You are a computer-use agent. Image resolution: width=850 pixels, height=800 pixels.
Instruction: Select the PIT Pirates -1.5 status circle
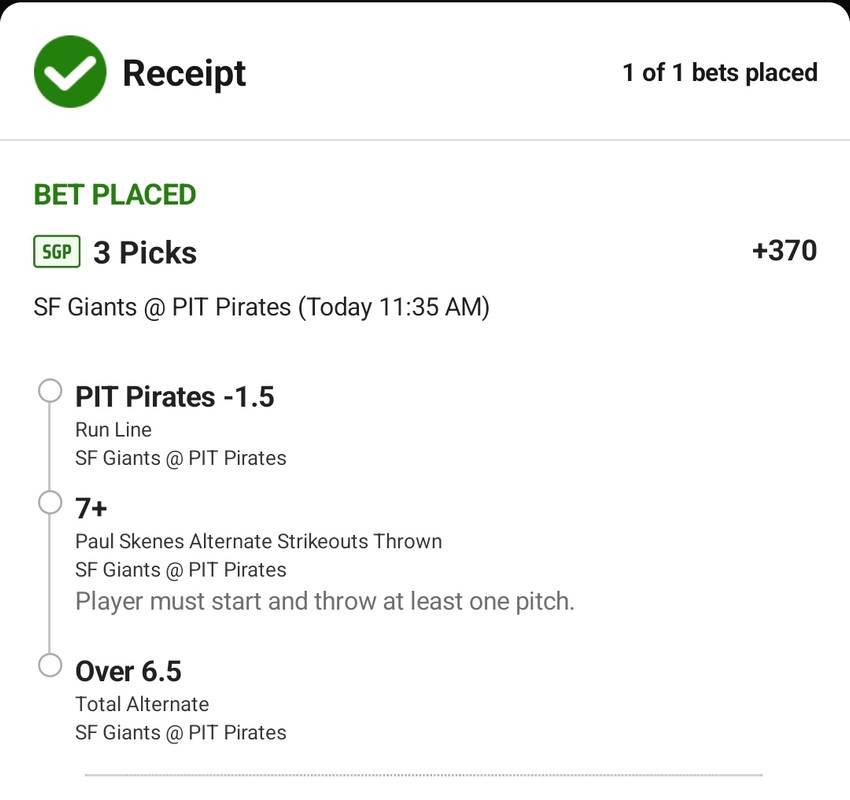[x=50, y=391]
